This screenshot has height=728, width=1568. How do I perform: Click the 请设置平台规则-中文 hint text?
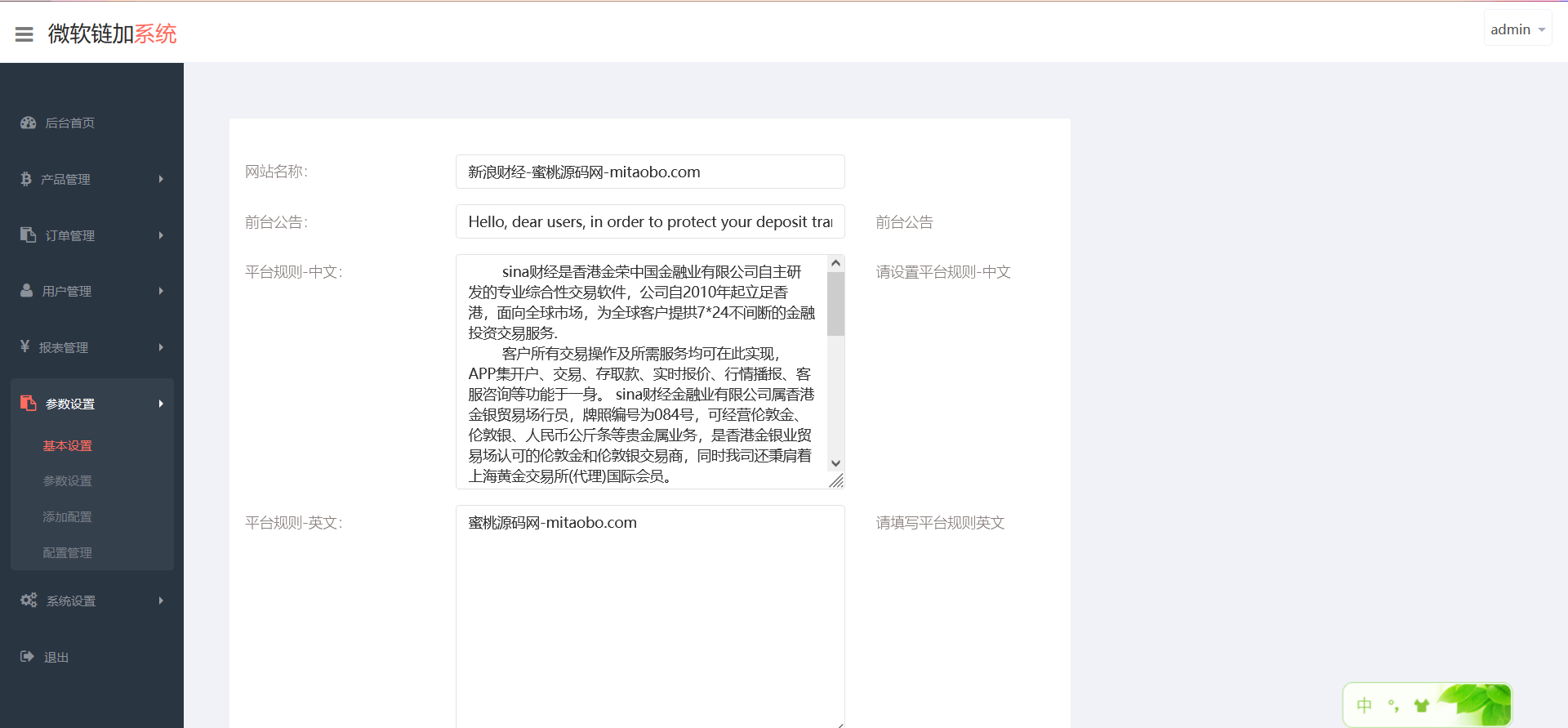click(x=943, y=272)
